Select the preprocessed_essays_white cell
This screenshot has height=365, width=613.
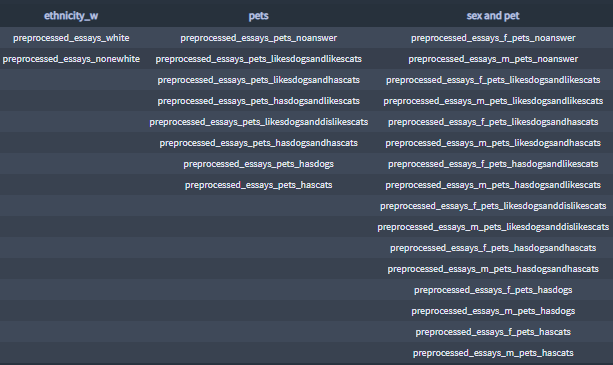[x=71, y=38]
